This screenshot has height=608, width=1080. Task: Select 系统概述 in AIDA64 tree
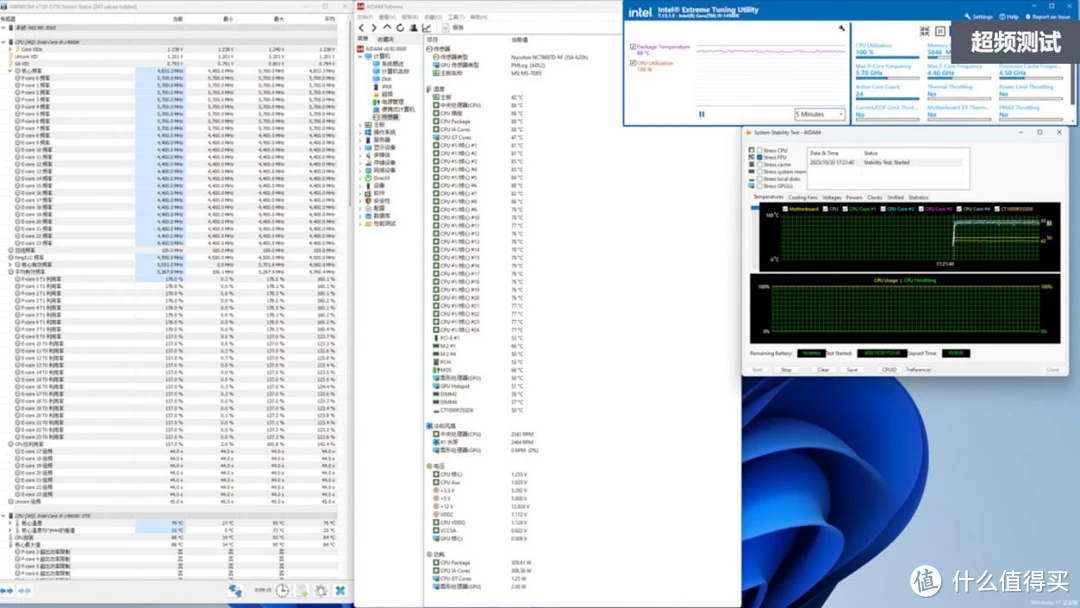(x=389, y=63)
